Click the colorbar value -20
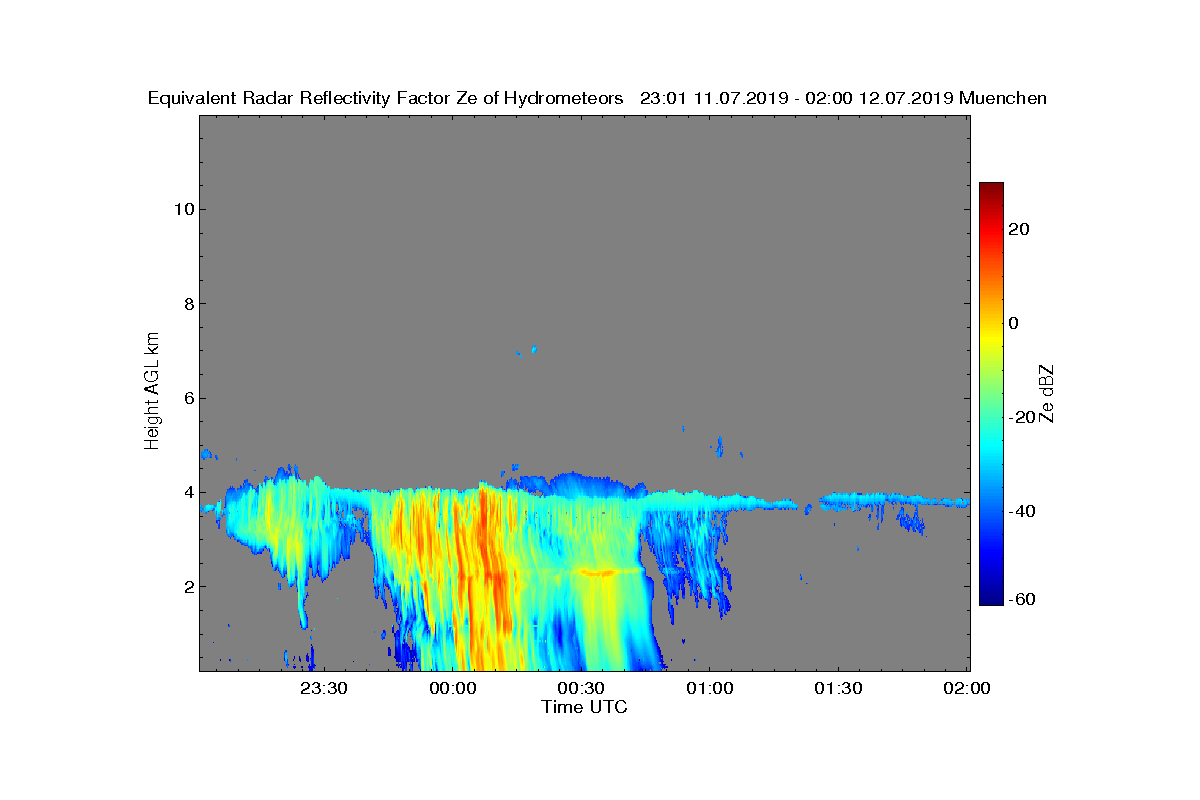1200x800 pixels. click(x=1020, y=417)
